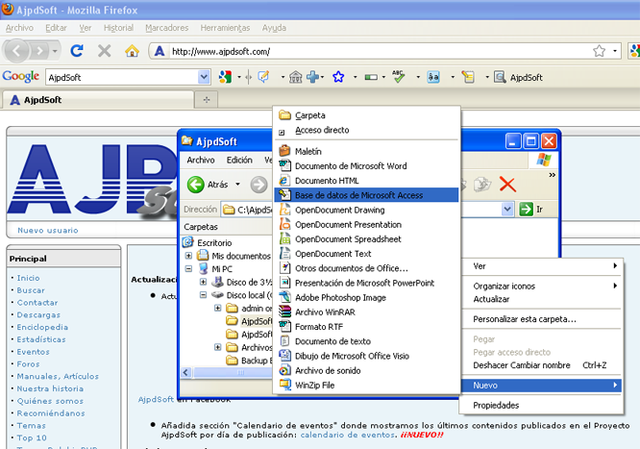Open Explorer address bar dropdown arrow
This screenshot has width=640, height=449.
tap(507, 209)
